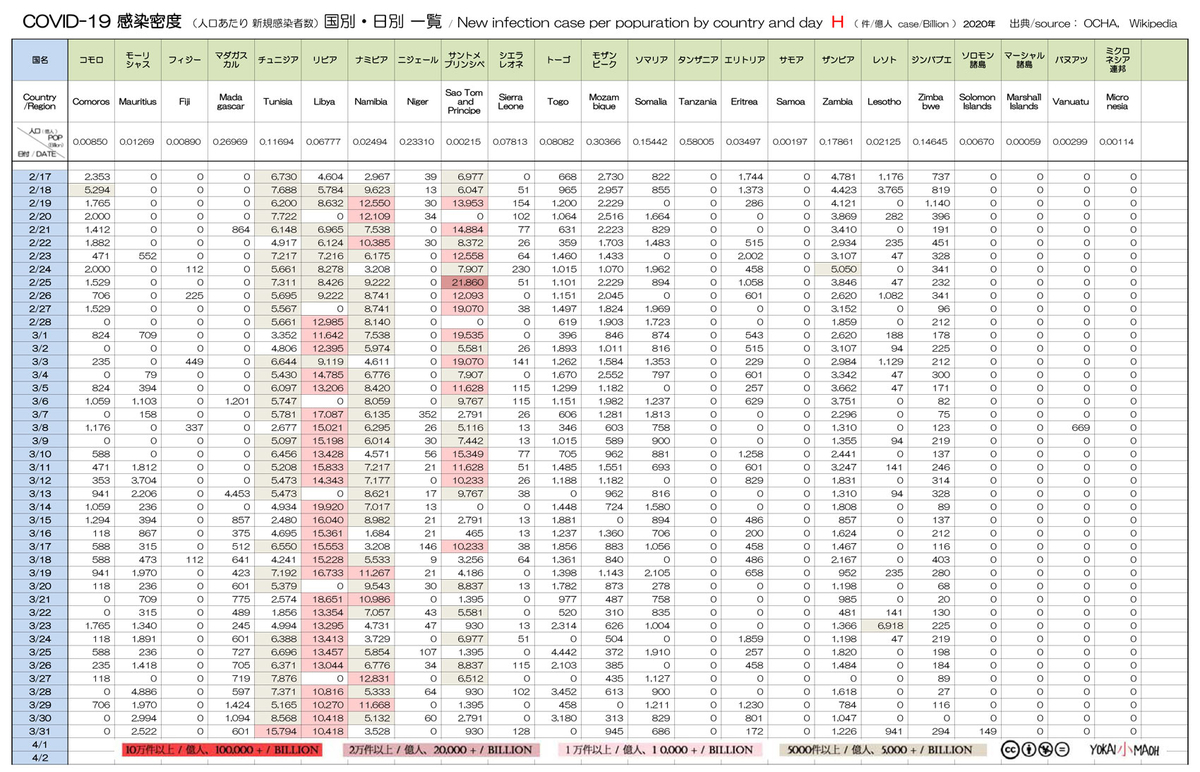Click the Niger column header
Screen dimensions: 1200x772
(417, 102)
